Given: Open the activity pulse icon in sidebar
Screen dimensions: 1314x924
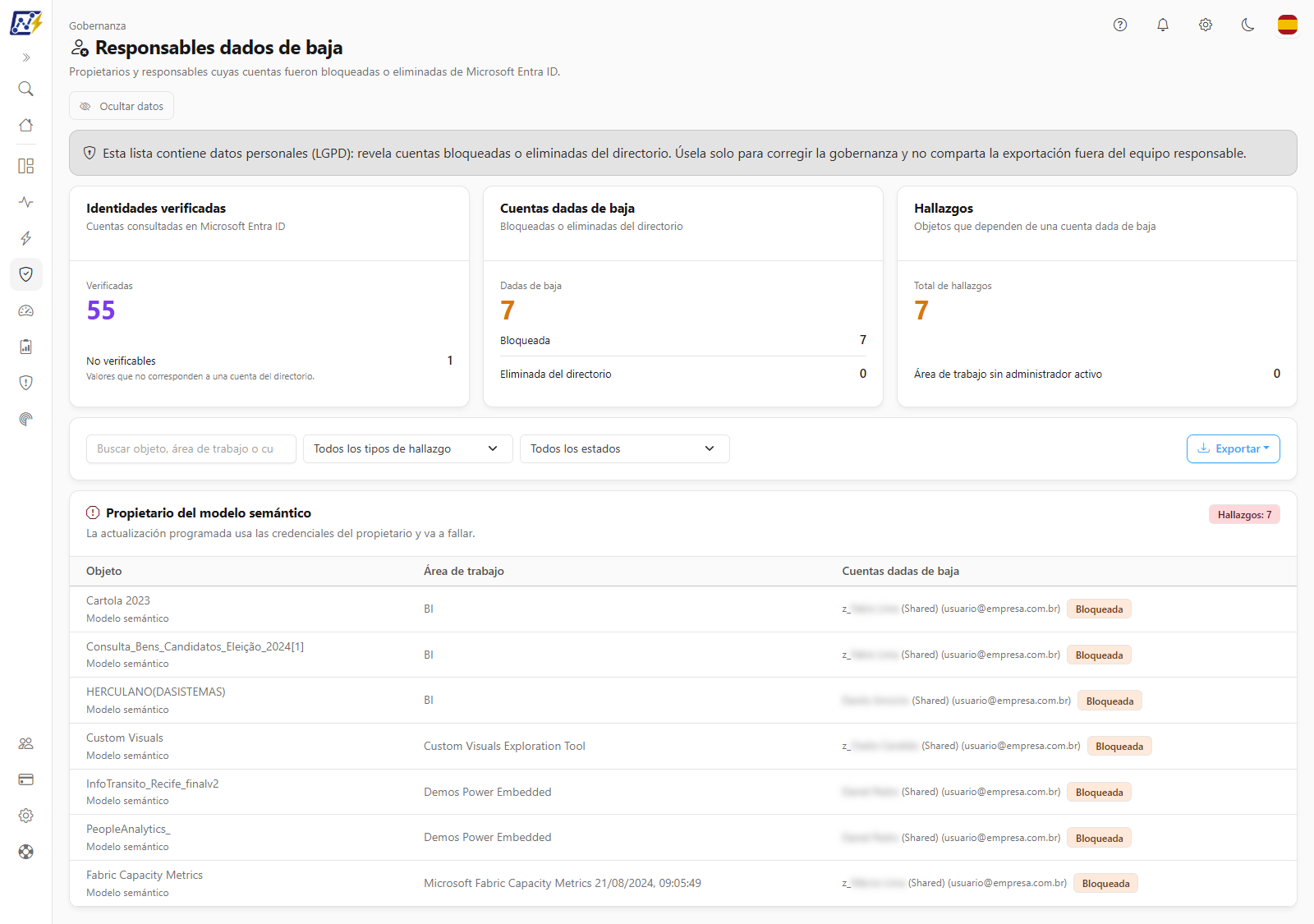Looking at the screenshot, I should [x=26, y=202].
